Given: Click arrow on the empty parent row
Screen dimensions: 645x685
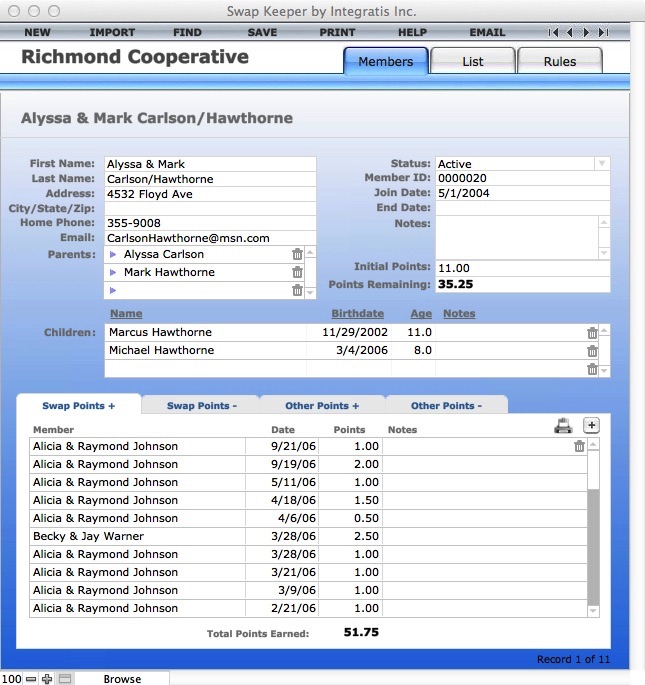Looking at the screenshot, I should coord(113,290).
